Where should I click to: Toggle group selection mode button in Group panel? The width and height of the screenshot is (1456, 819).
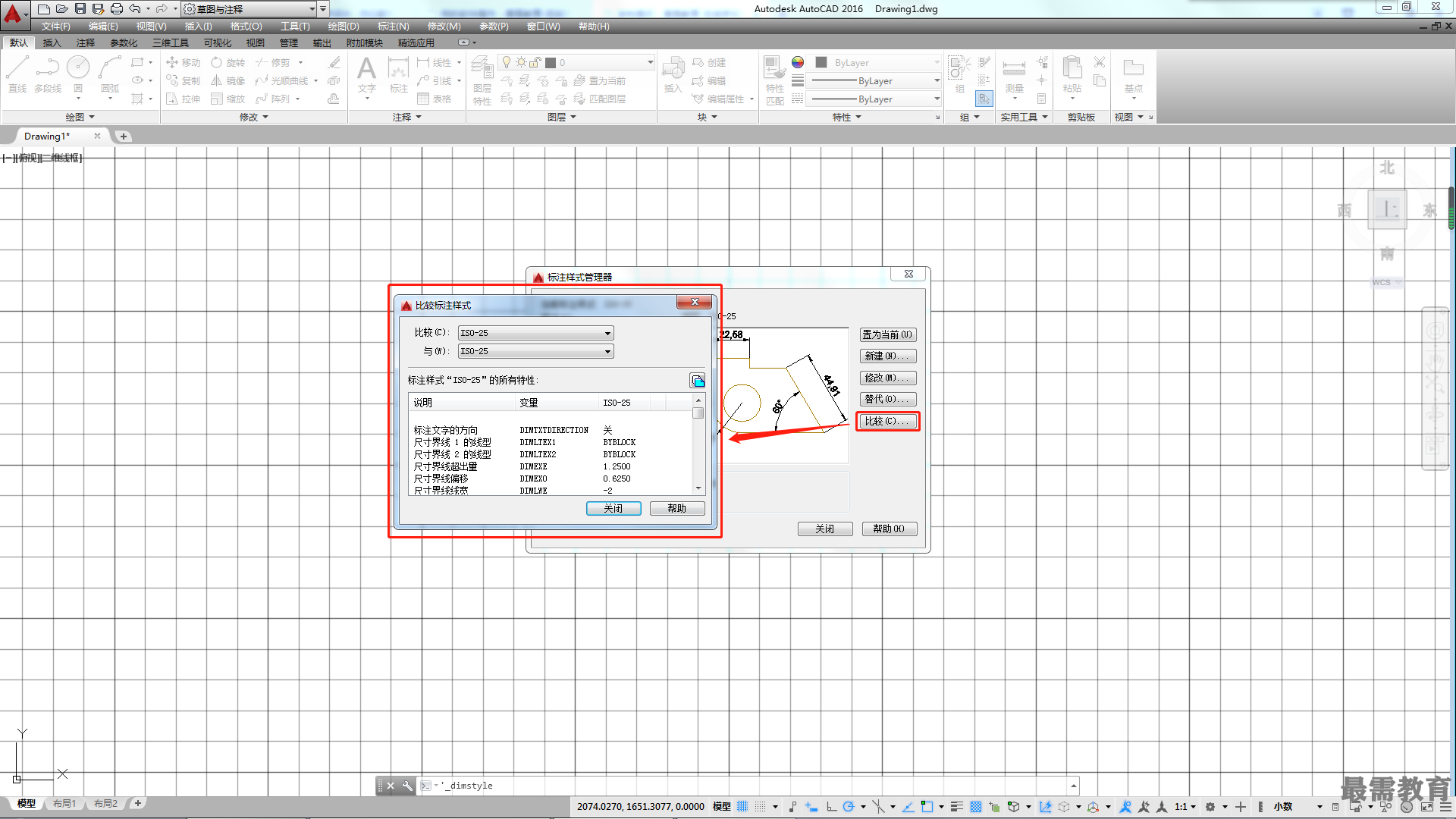[984, 99]
